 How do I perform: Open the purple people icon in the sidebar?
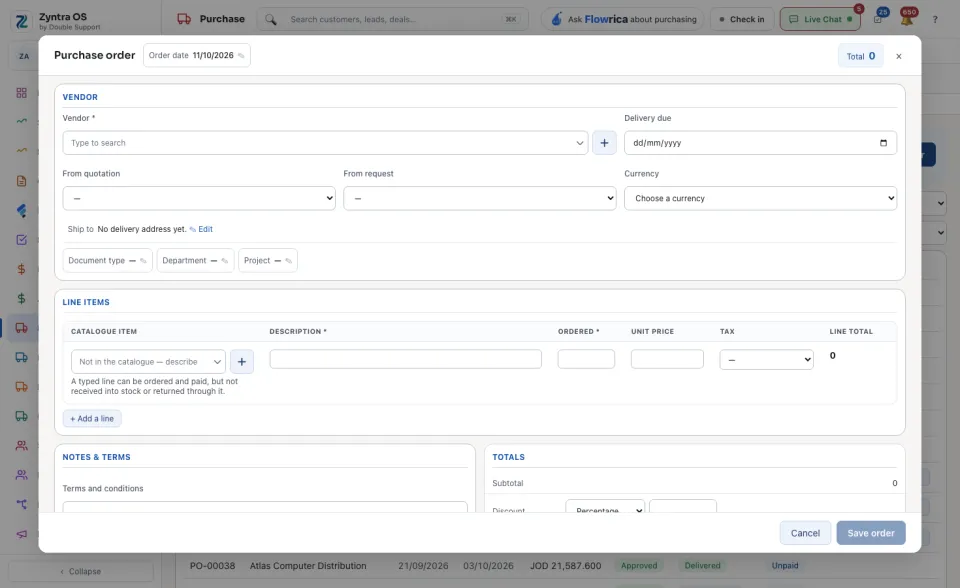coord(21,475)
